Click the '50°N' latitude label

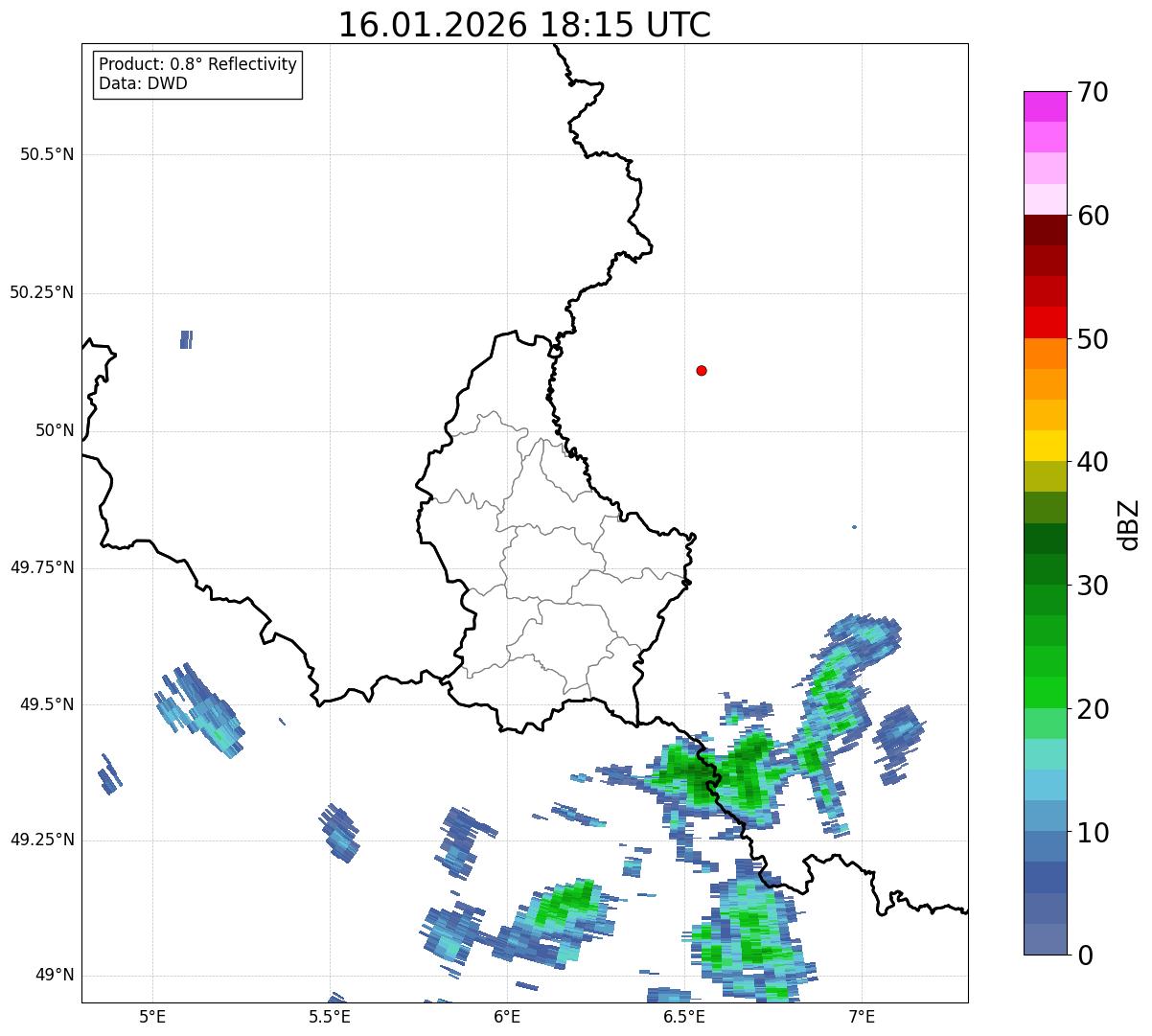[55, 430]
